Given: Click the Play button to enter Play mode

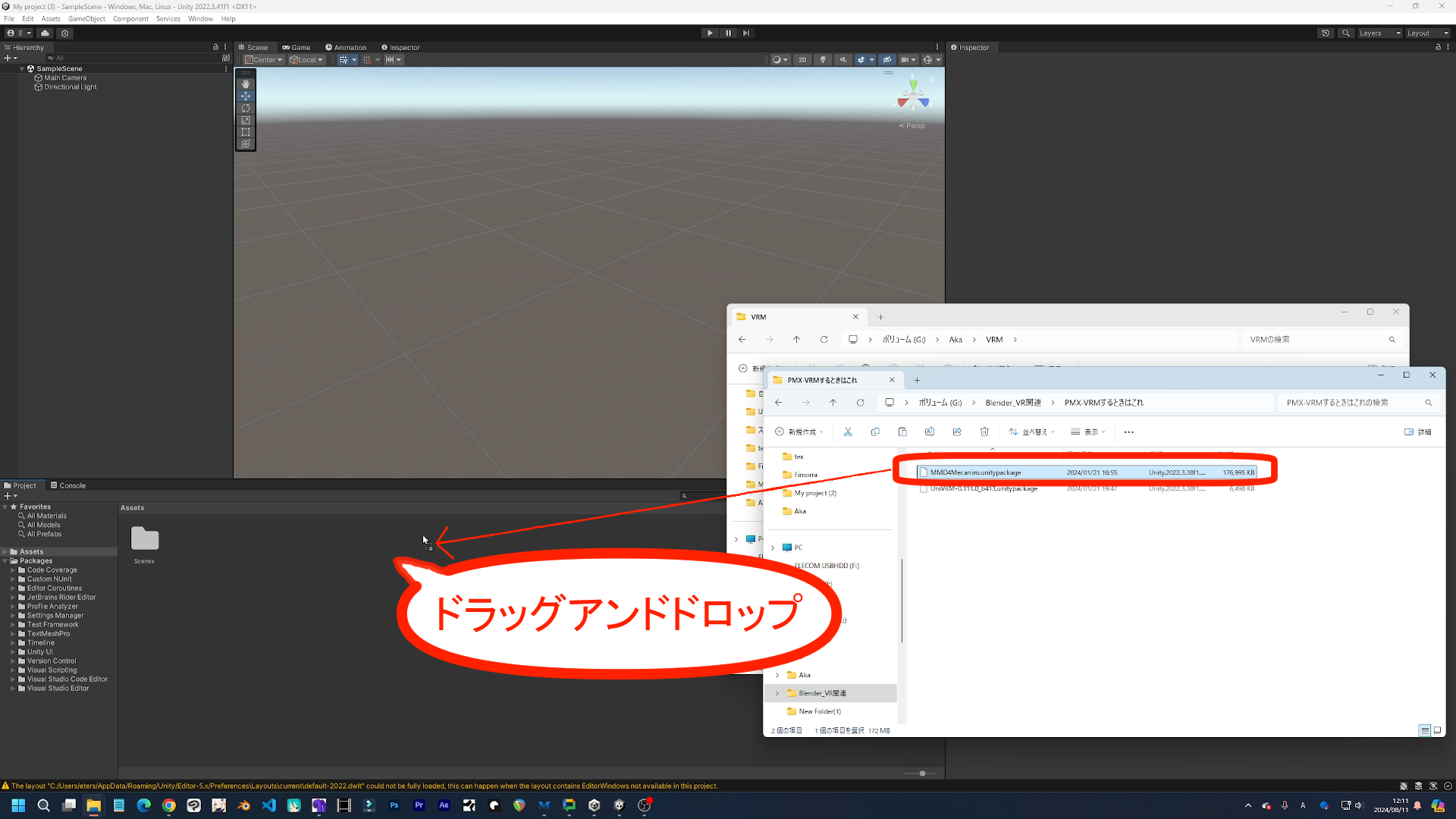Looking at the screenshot, I should tap(710, 33).
